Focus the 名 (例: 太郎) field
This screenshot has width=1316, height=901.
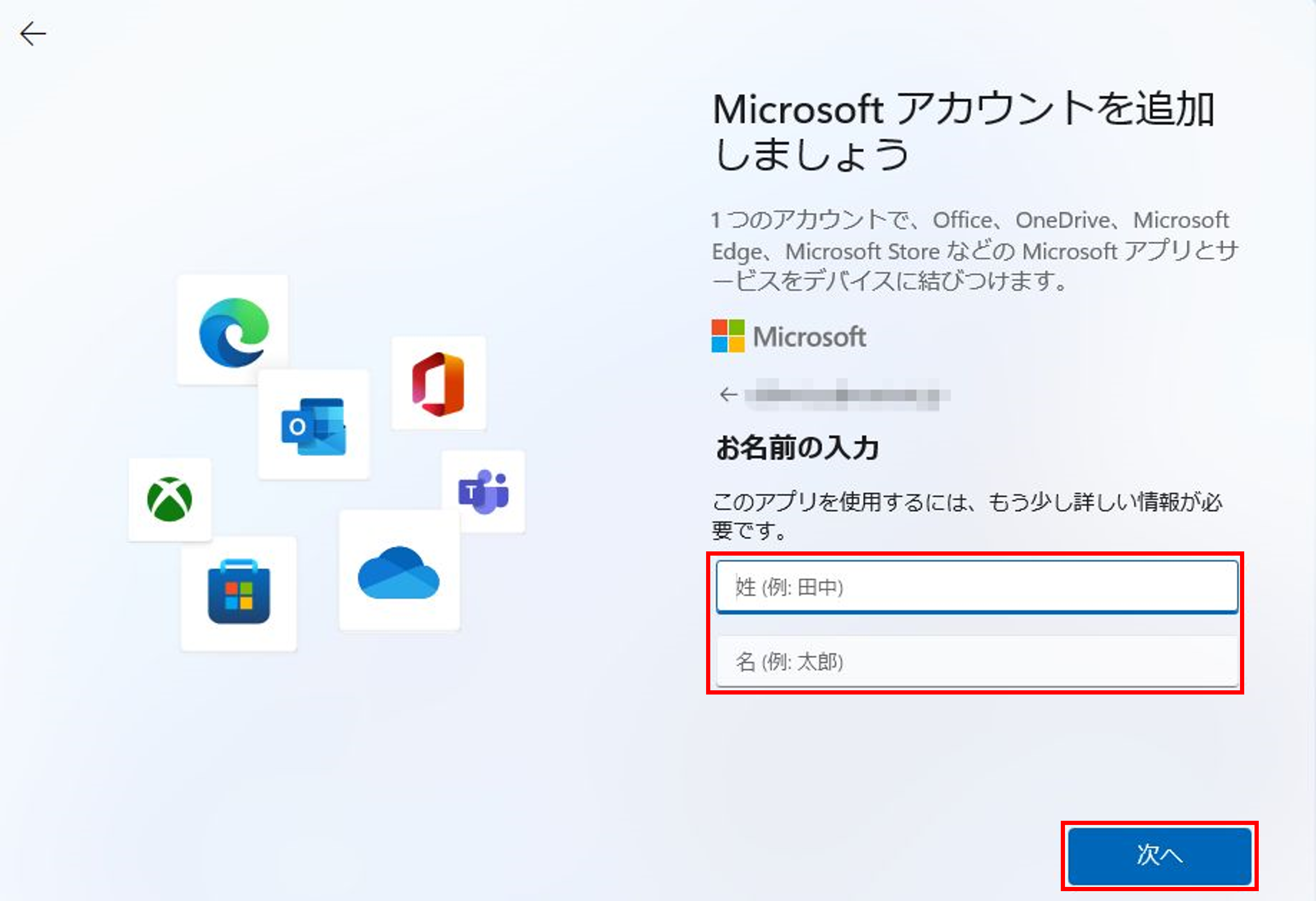977,661
